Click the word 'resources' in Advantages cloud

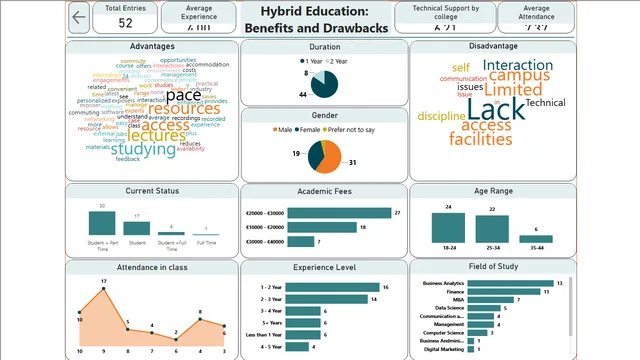pyautogui.click(x=184, y=109)
